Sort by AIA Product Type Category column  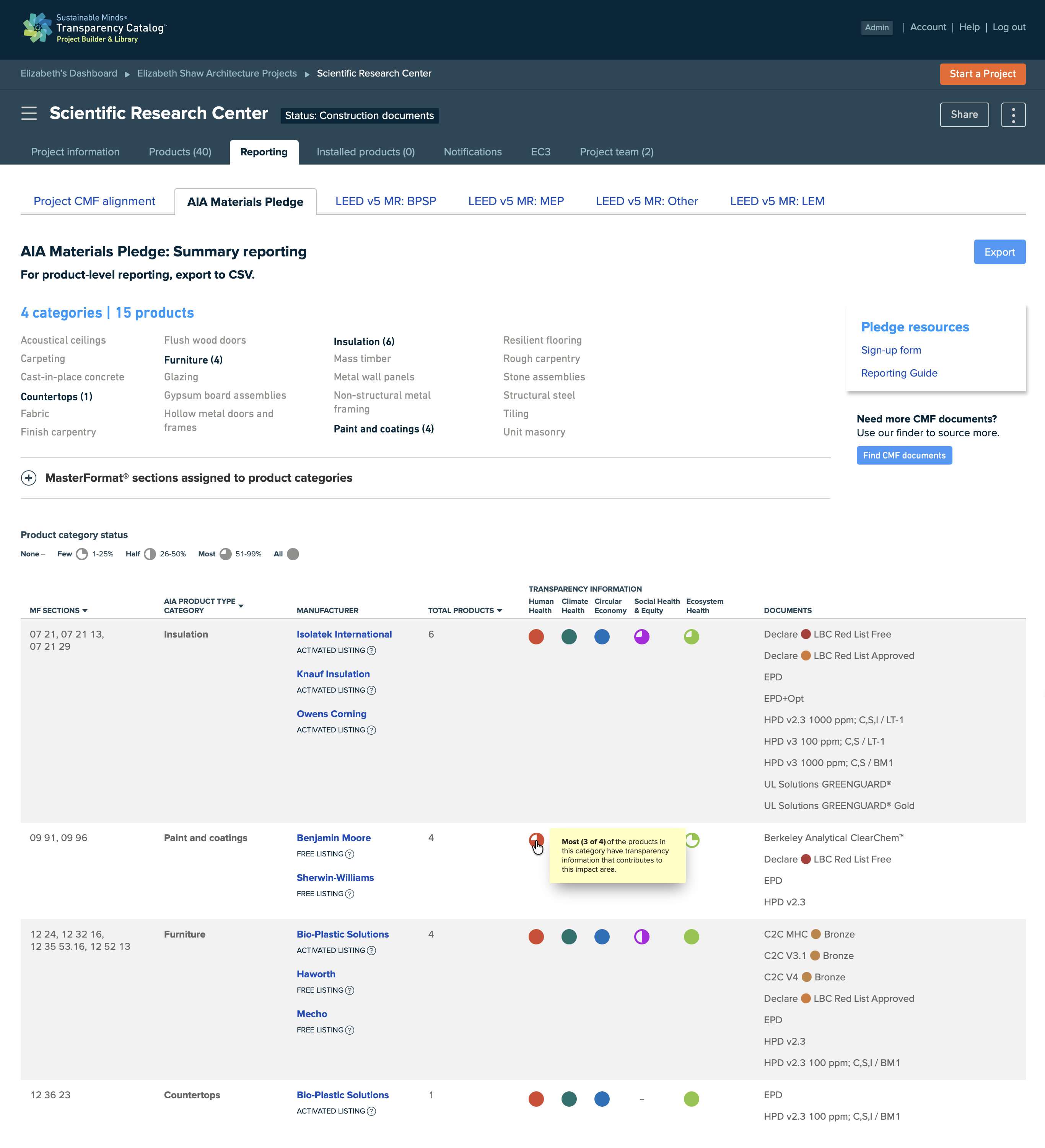tap(203, 606)
